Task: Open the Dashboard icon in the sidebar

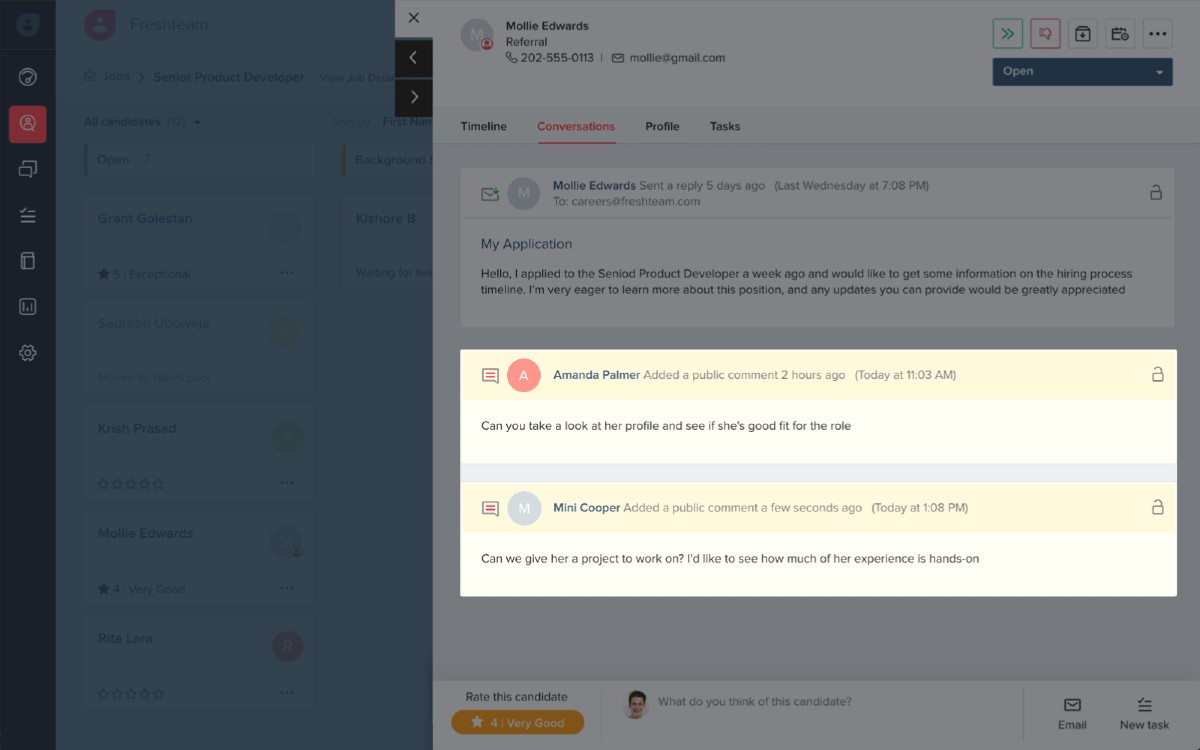Action: point(27,76)
